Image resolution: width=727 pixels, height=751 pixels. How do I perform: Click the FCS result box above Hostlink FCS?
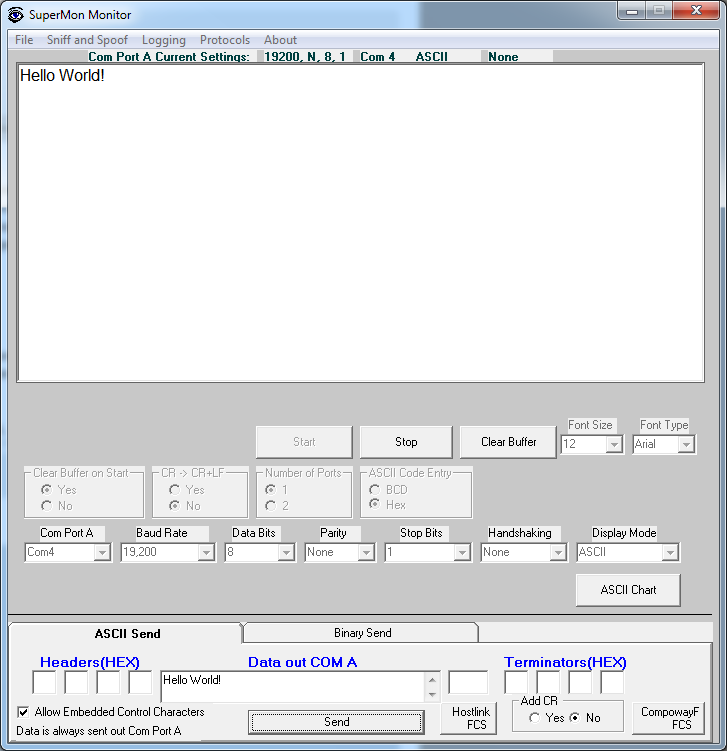[x=468, y=683]
